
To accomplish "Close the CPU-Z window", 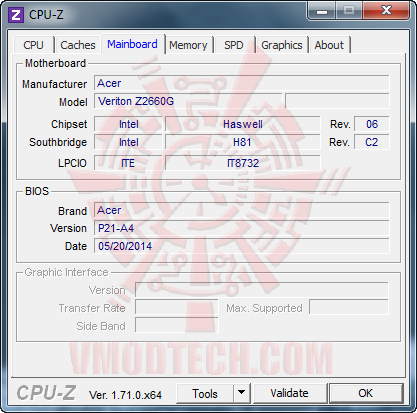I will click(386, 11).
